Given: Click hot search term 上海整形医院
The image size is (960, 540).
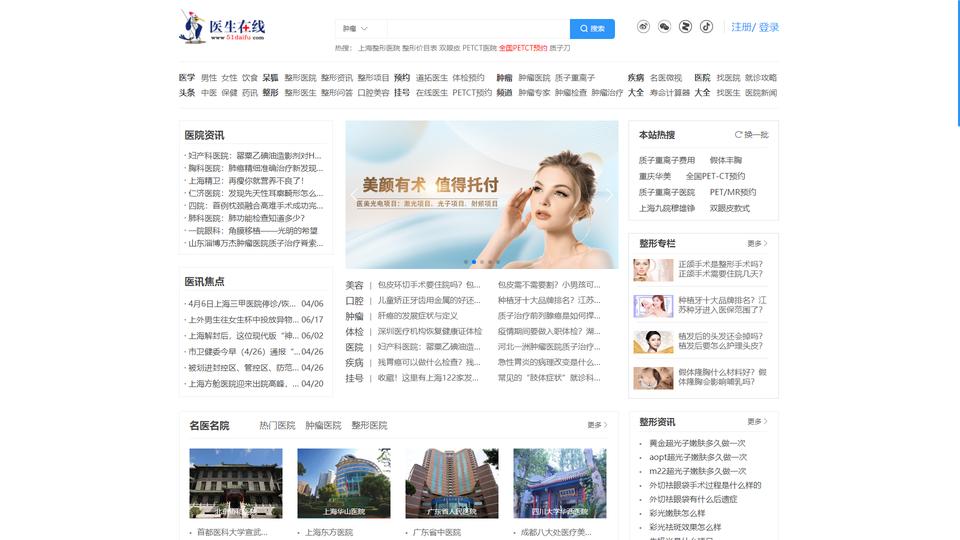Looking at the screenshot, I should pos(378,48).
